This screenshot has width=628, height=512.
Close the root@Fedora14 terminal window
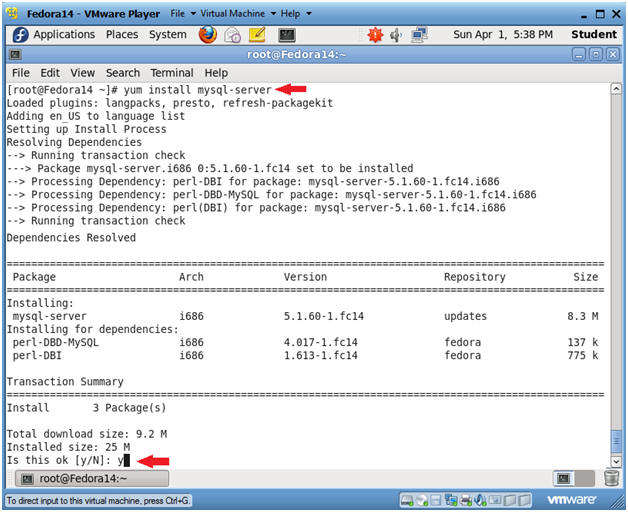click(613, 54)
